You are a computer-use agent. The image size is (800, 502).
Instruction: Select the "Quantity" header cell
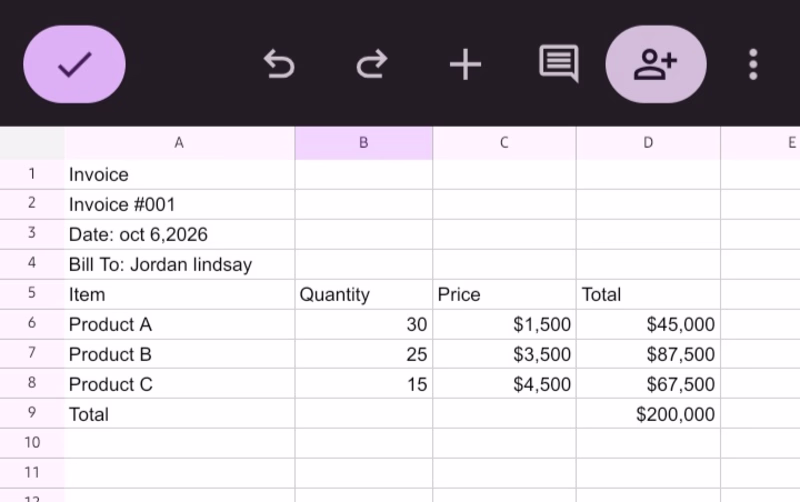point(364,294)
